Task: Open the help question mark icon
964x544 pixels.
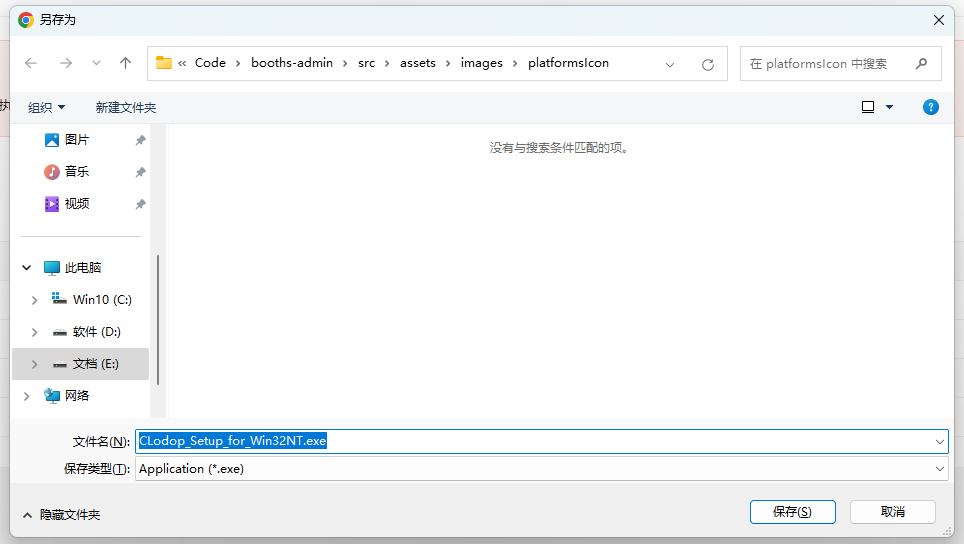Action: [931, 108]
